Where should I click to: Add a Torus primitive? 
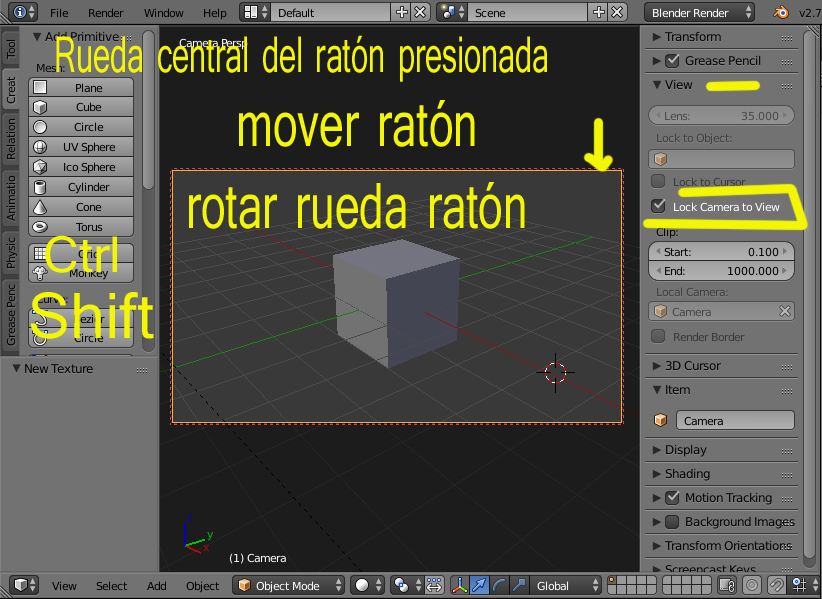coord(81,226)
